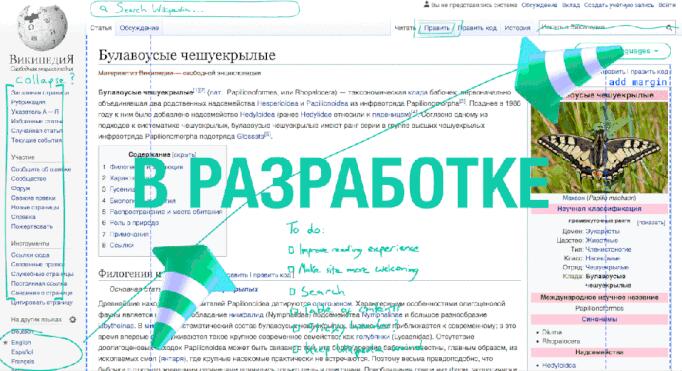Image resolution: width=682 pixels, height=371 pixels.
Task: Open the languages gear settings icon
Action: [73, 320]
